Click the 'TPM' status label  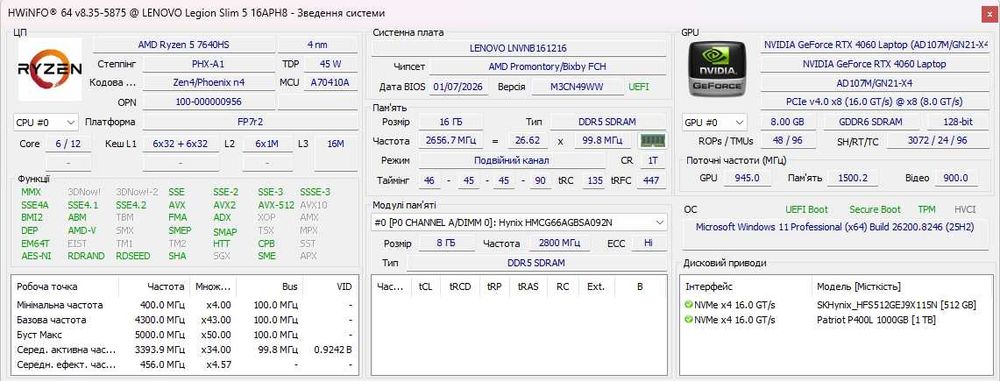click(x=926, y=209)
